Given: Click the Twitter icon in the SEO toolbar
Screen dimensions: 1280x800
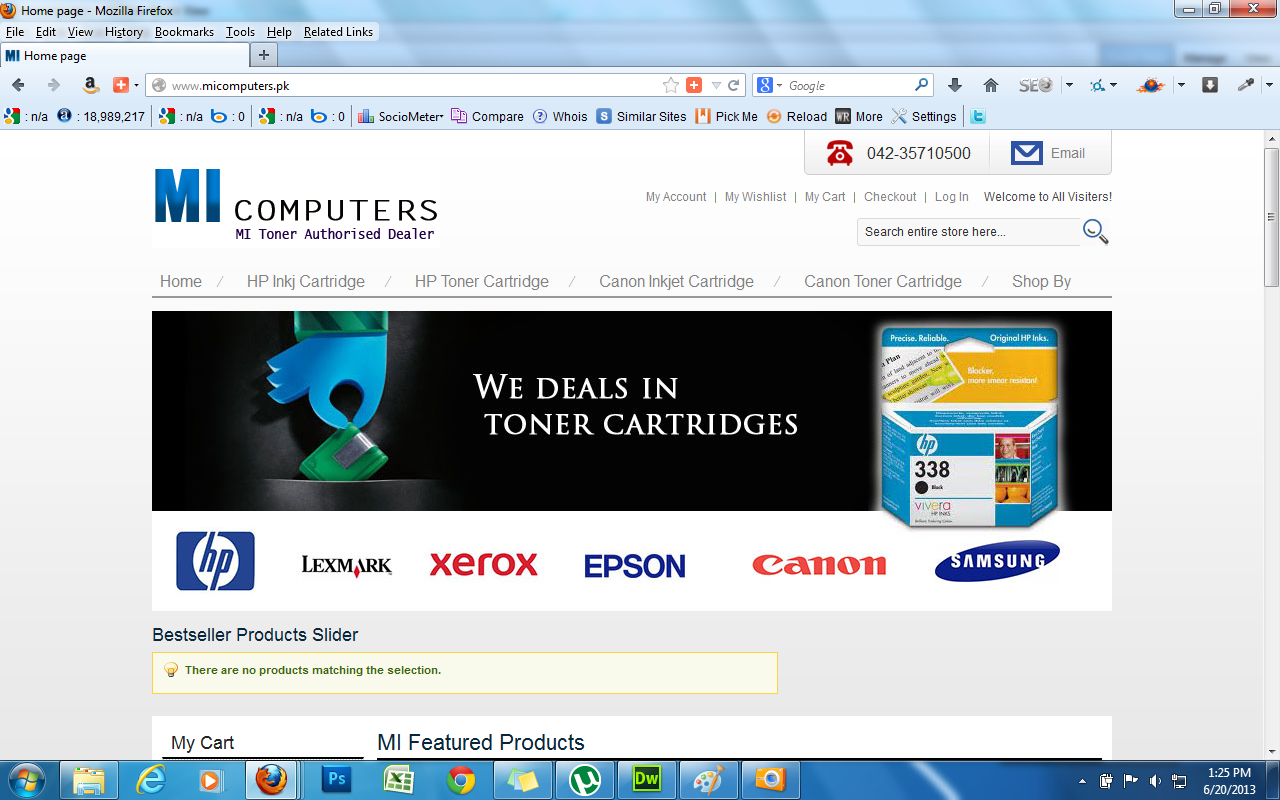Looking at the screenshot, I should [978, 116].
